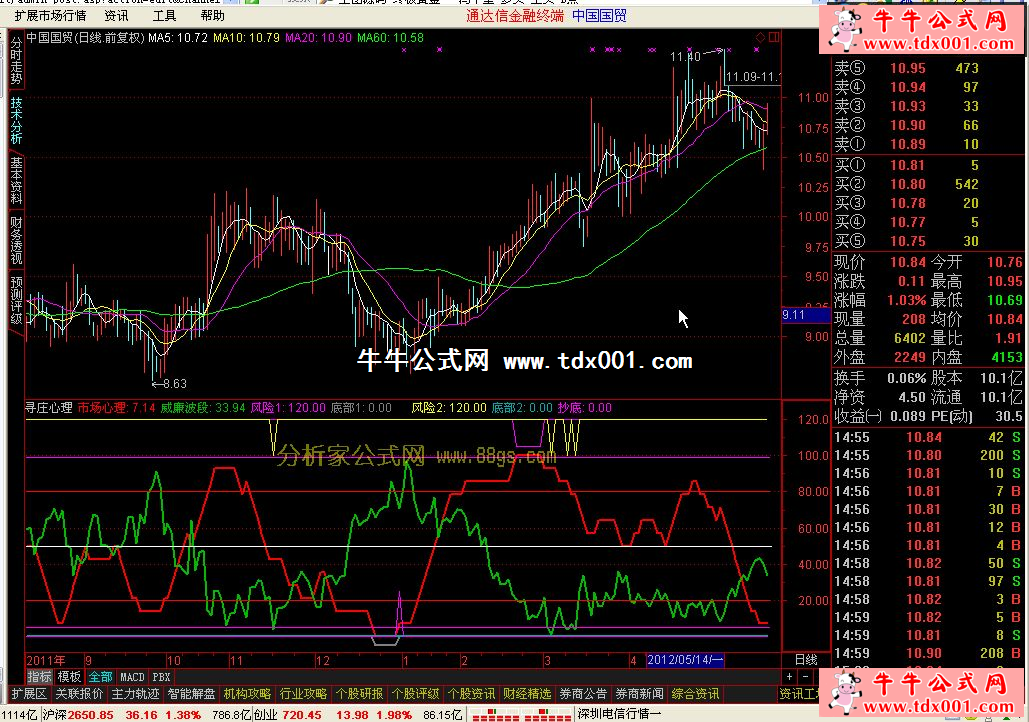Click the 沪深 2650.85 index in status bar
The height and width of the screenshot is (722, 1029).
pos(77,715)
